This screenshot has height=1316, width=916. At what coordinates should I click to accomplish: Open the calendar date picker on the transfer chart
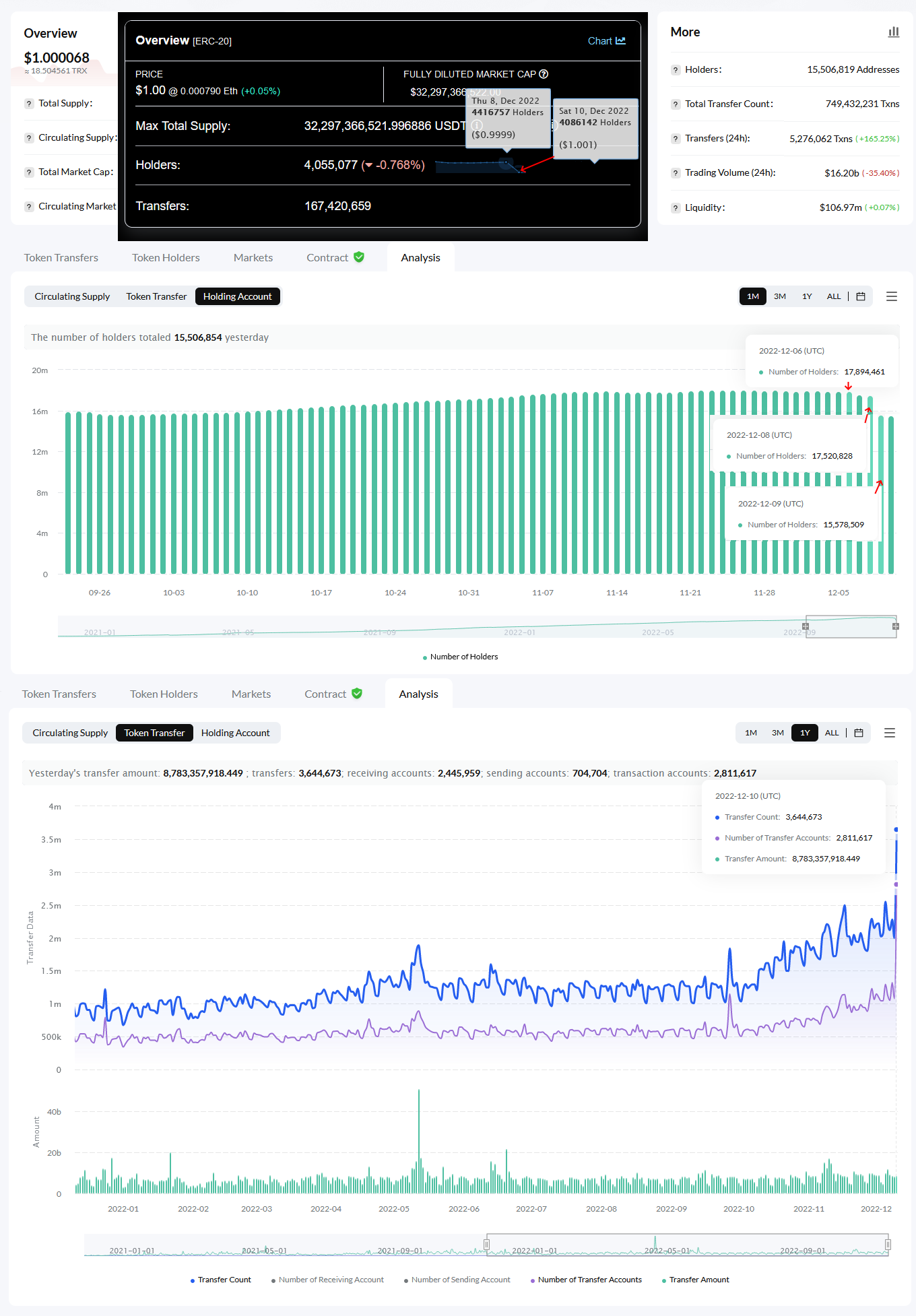(859, 733)
